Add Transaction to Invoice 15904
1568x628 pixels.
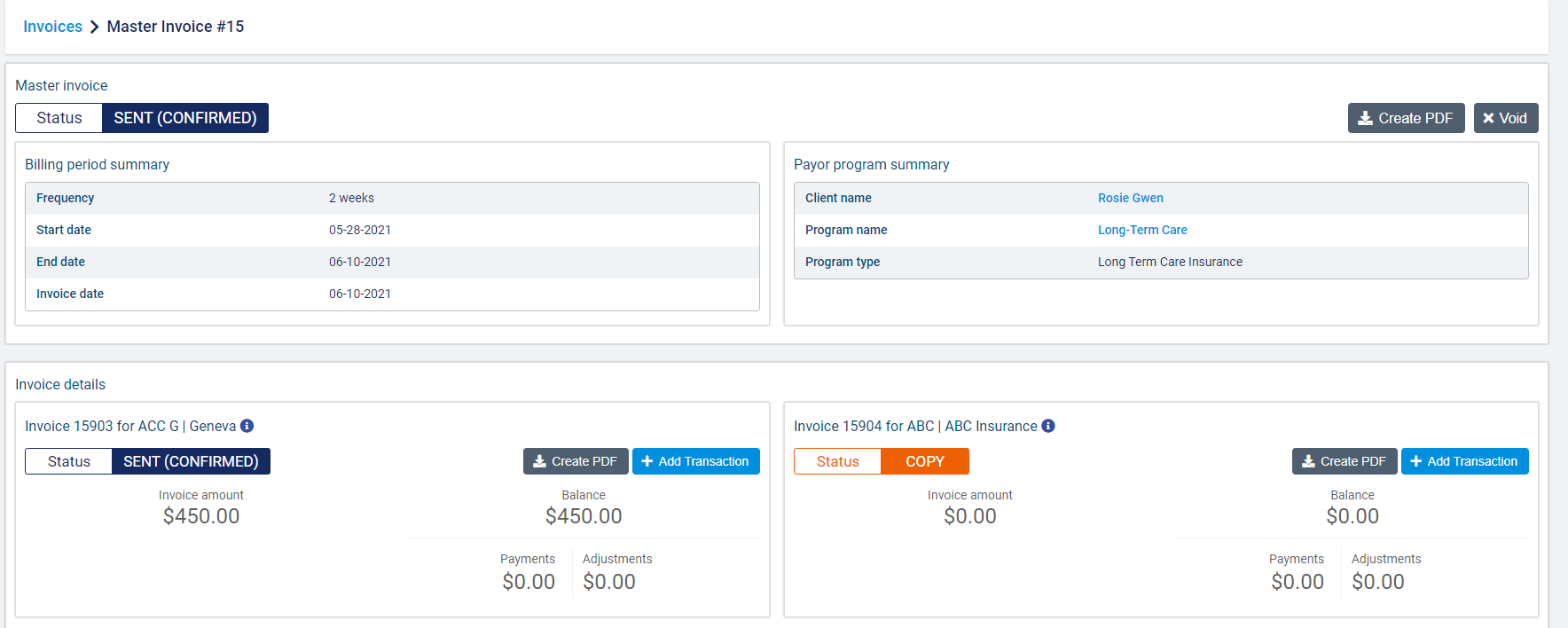point(1464,461)
